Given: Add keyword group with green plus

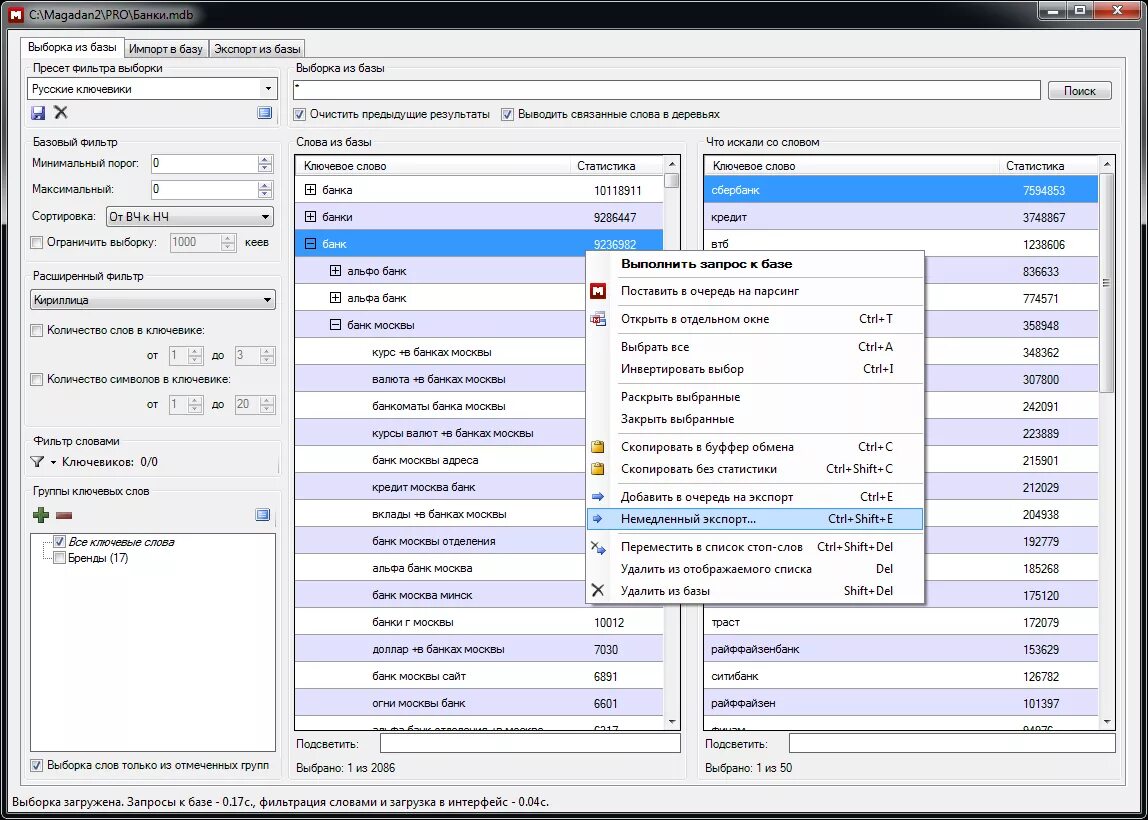Looking at the screenshot, I should (x=41, y=515).
